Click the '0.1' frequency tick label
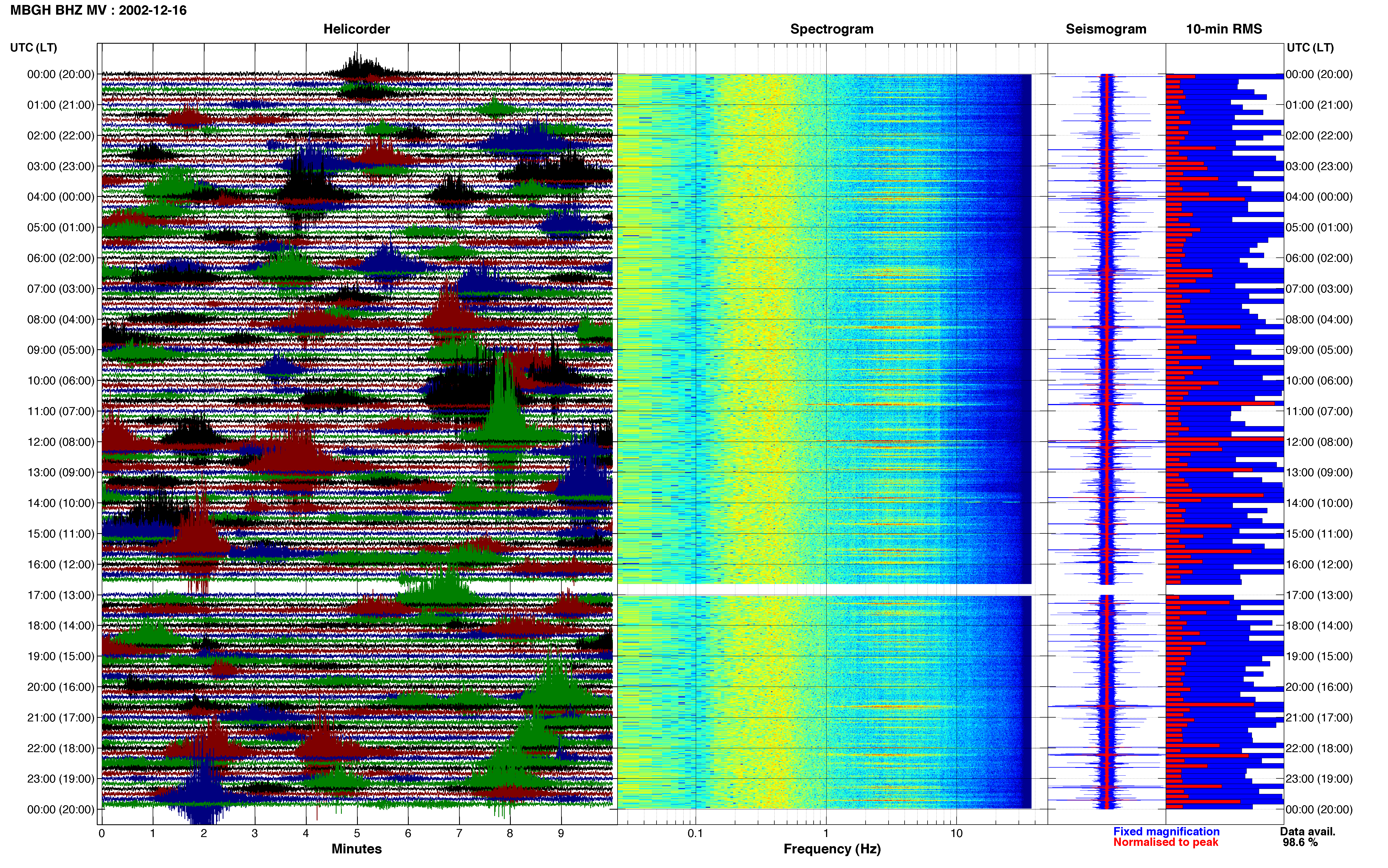 (x=695, y=833)
